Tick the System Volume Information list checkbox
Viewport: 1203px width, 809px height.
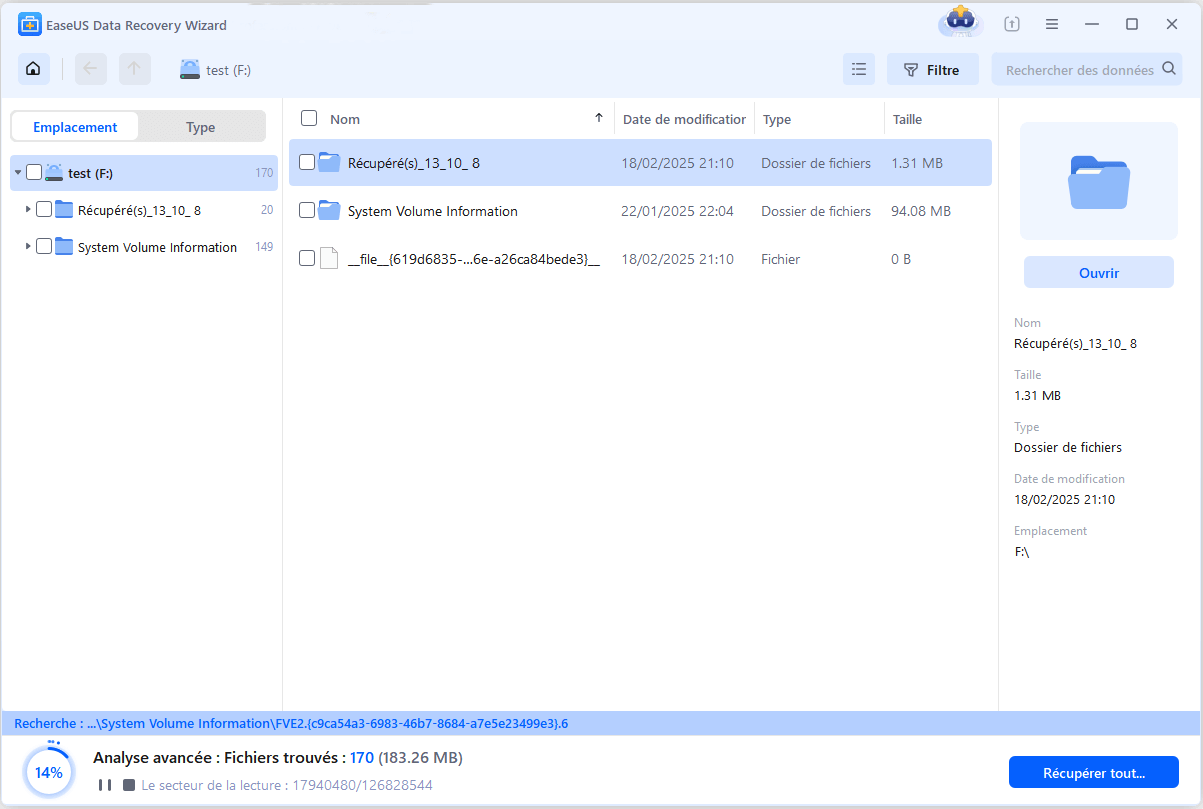pyautogui.click(x=307, y=211)
